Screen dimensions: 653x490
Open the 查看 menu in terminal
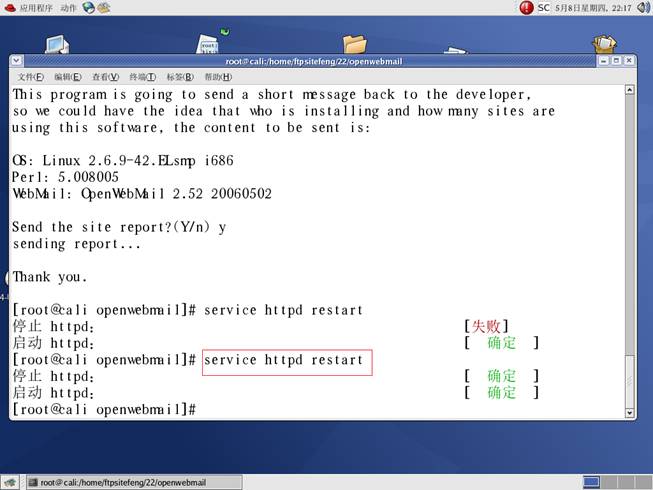pyautogui.click(x=105, y=77)
